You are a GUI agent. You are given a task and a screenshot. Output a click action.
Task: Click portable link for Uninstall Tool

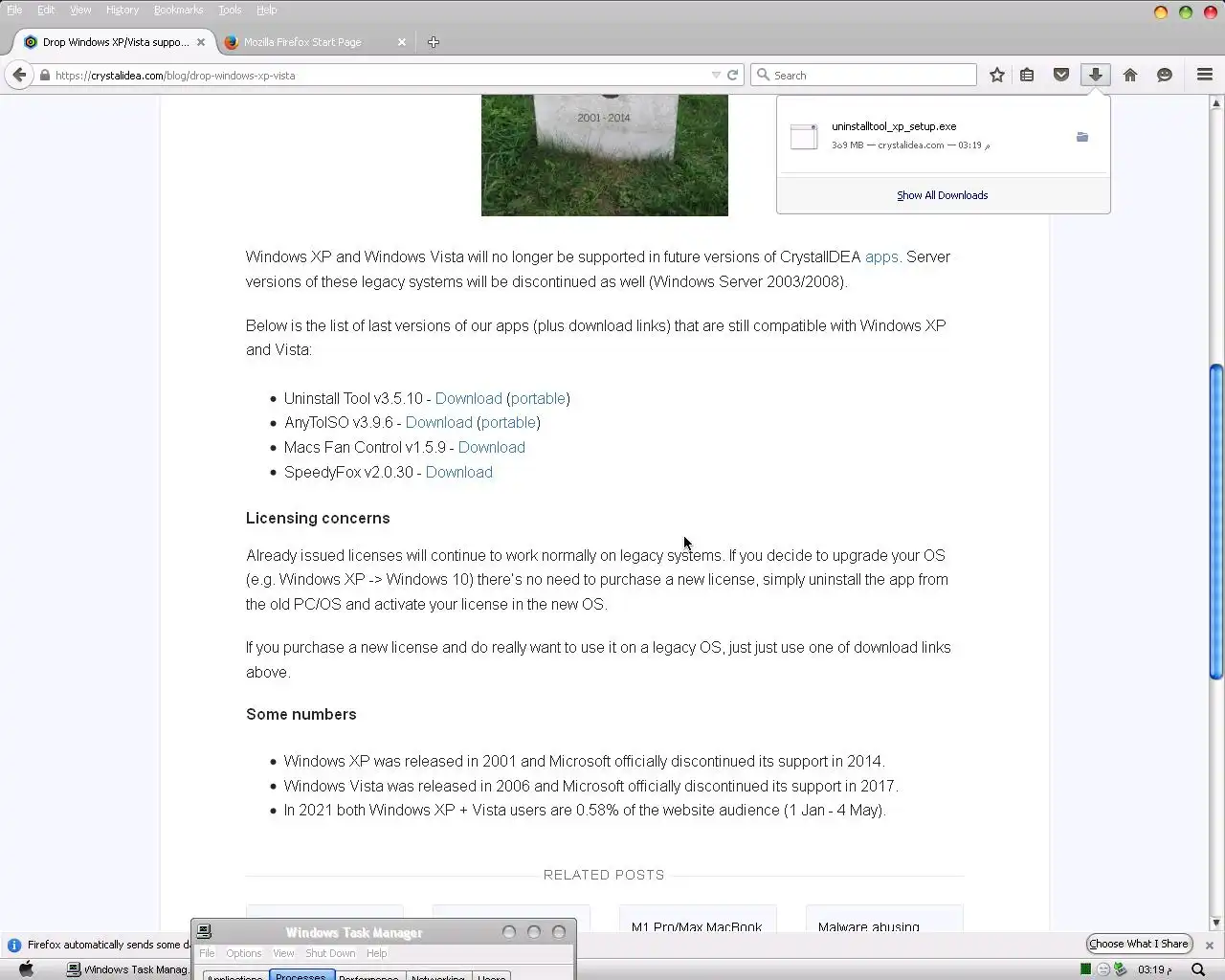538,398
